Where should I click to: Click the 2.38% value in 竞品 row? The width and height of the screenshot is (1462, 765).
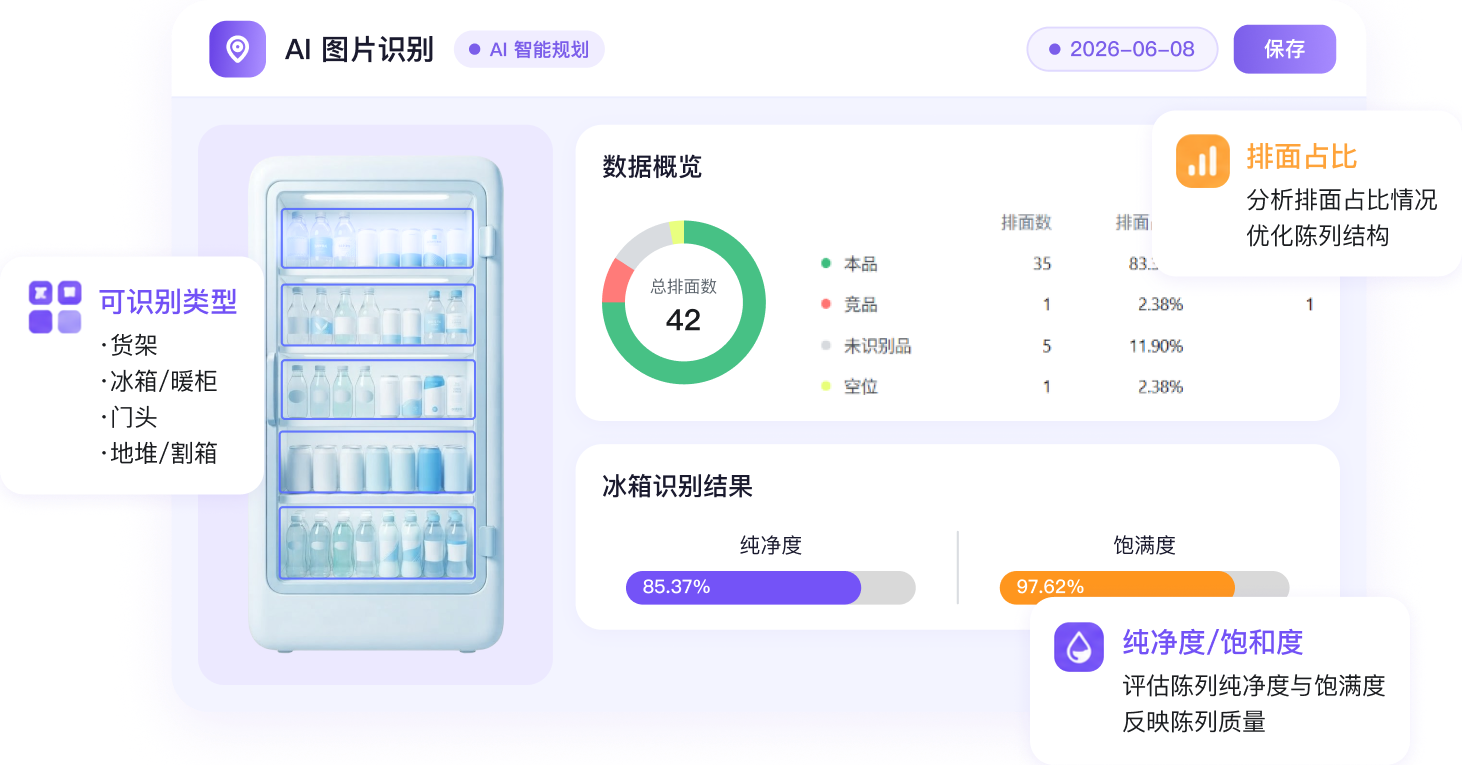pyautogui.click(x=1160, y=304)
